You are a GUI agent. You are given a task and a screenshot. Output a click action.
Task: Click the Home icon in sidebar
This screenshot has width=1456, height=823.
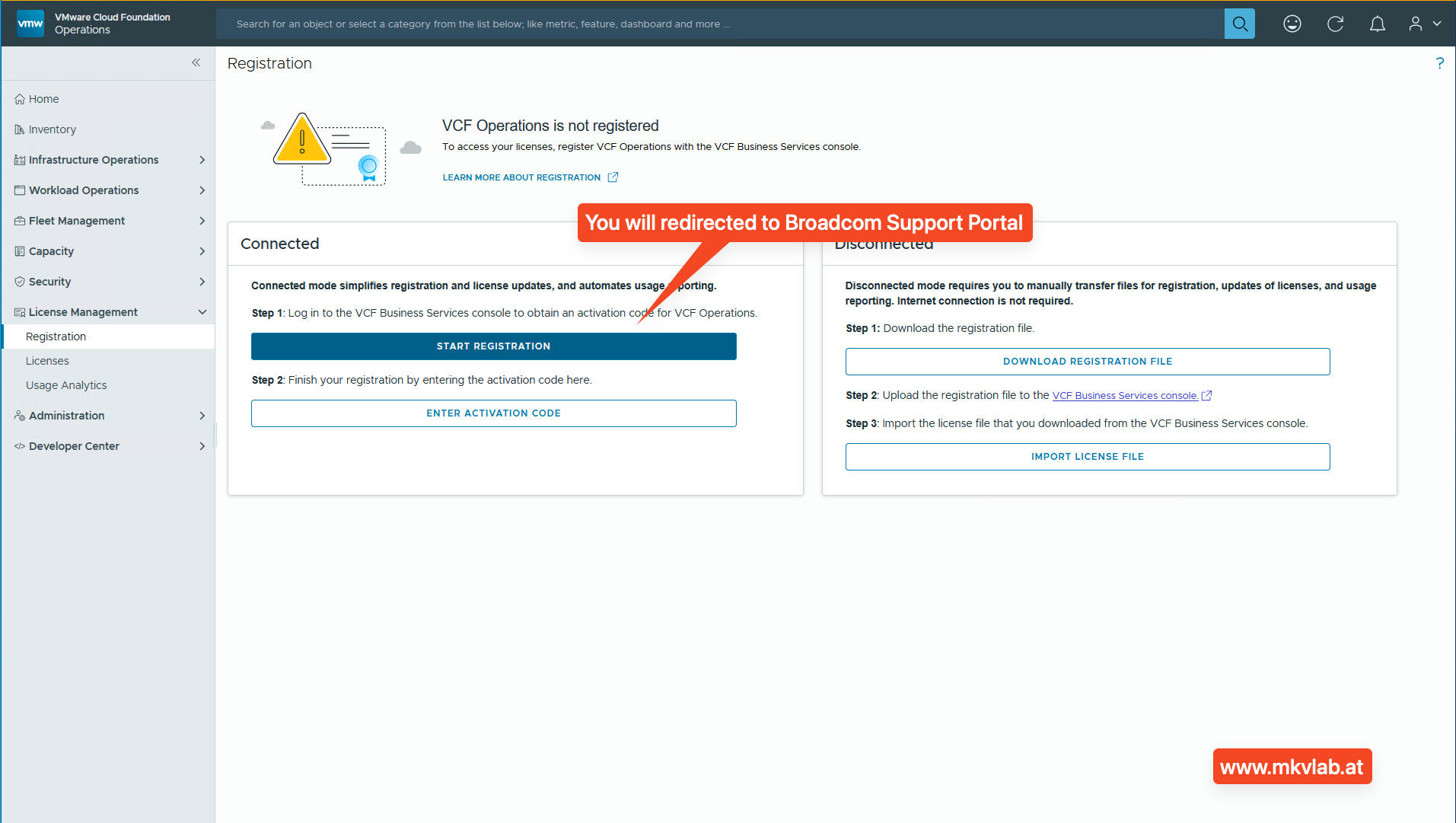coord(20,99)
